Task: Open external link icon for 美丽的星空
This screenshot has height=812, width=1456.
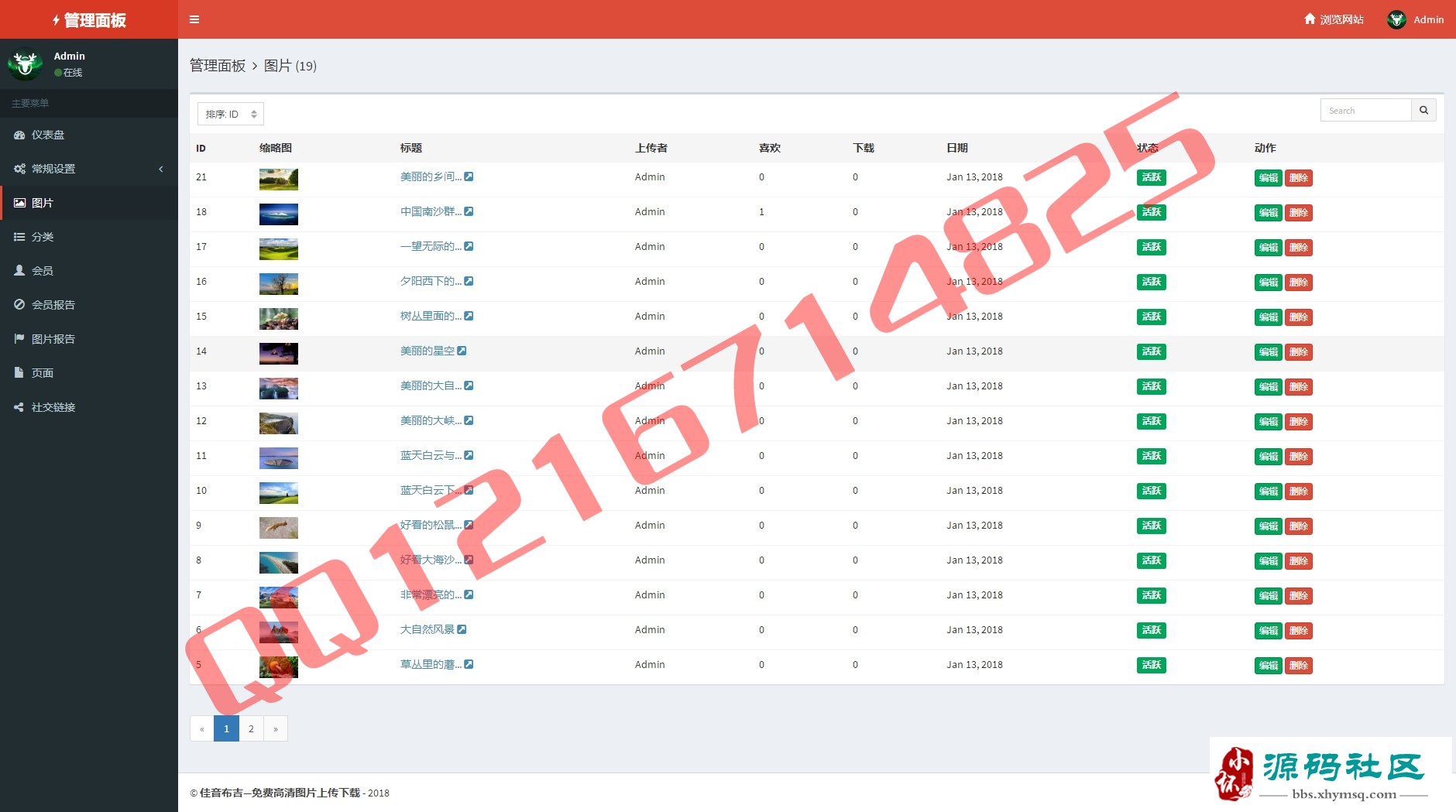Action: [462, 351]
